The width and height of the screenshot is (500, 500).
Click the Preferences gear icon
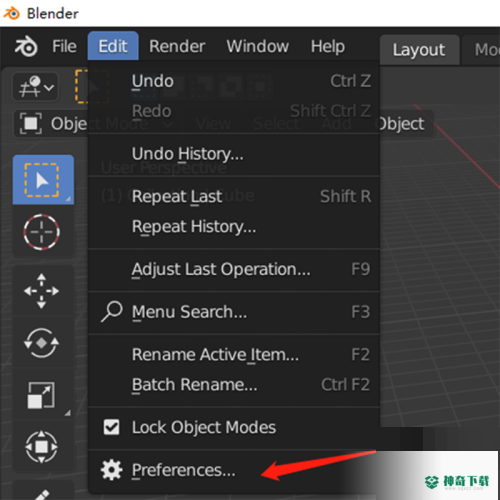[111, 470]
